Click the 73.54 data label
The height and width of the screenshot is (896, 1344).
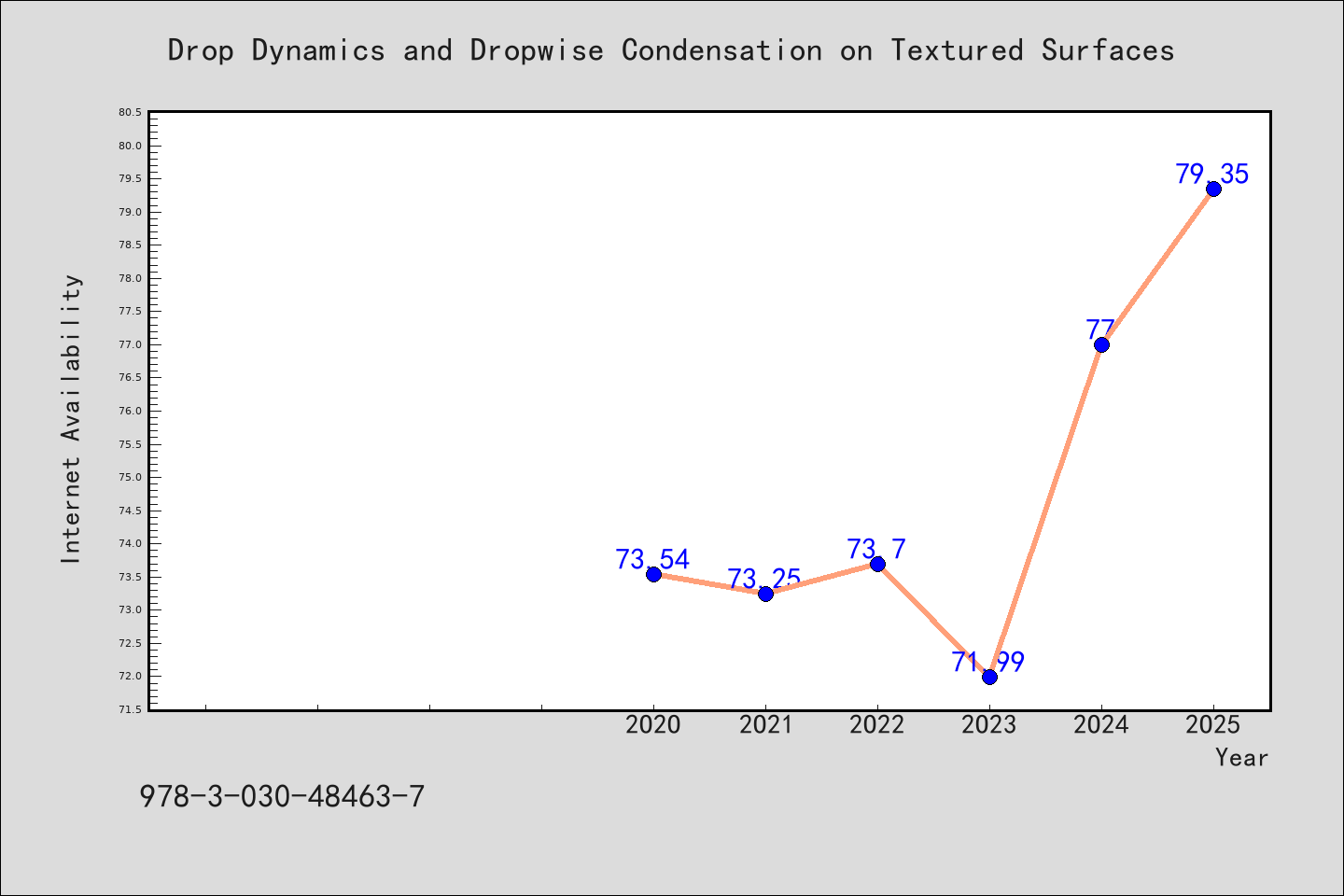tap(652, 559)
